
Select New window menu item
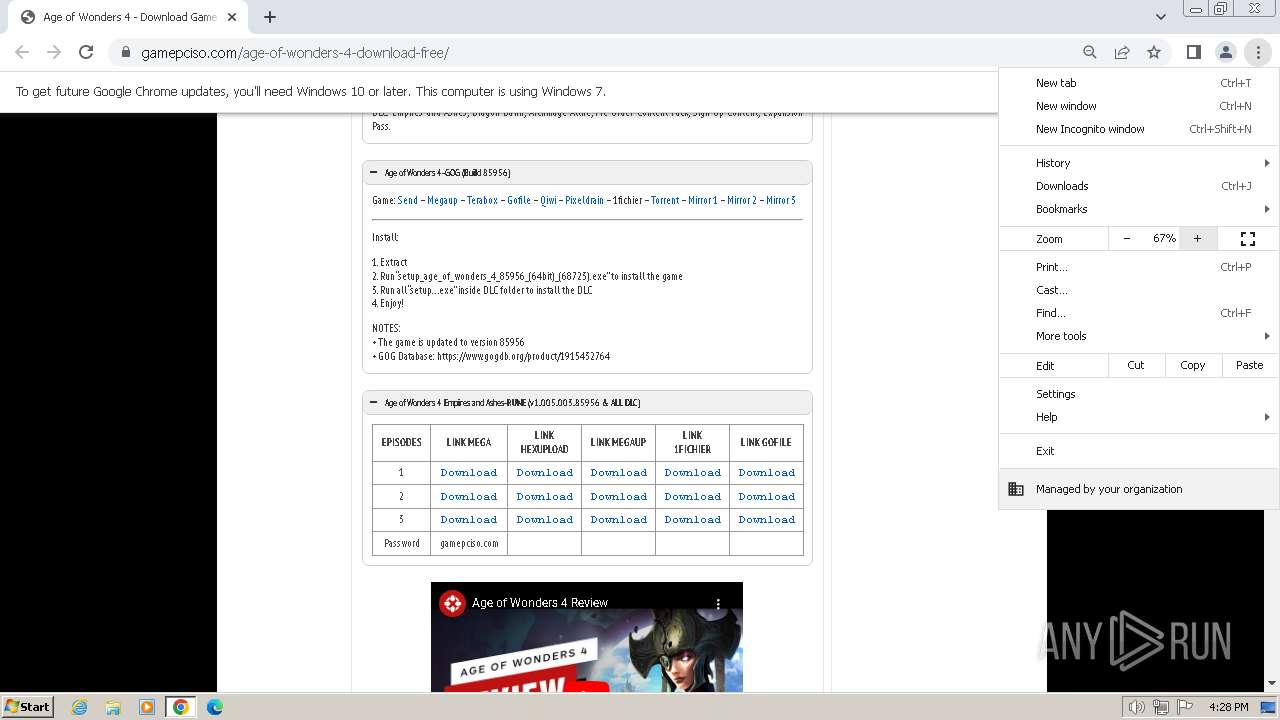tap(1139, 106)
